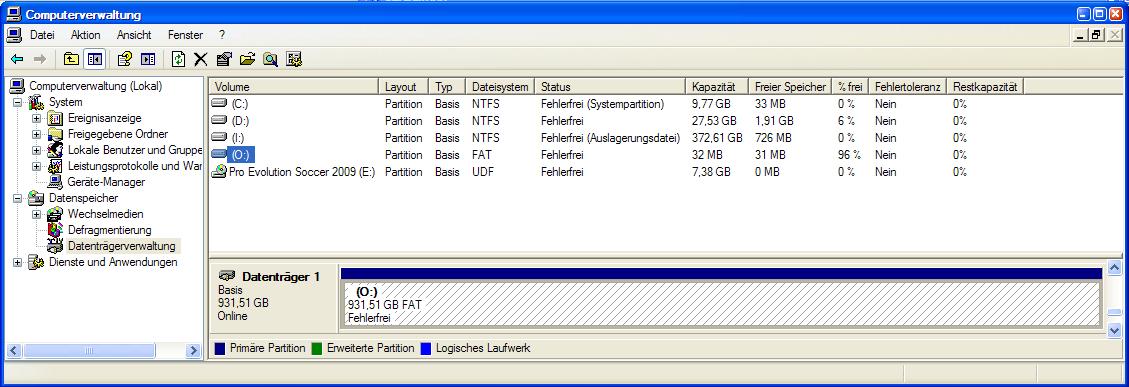This screenshot has height=387, width=1129.
Task: Select Freigegebene Ordner tree node
Action: point(117,134)
